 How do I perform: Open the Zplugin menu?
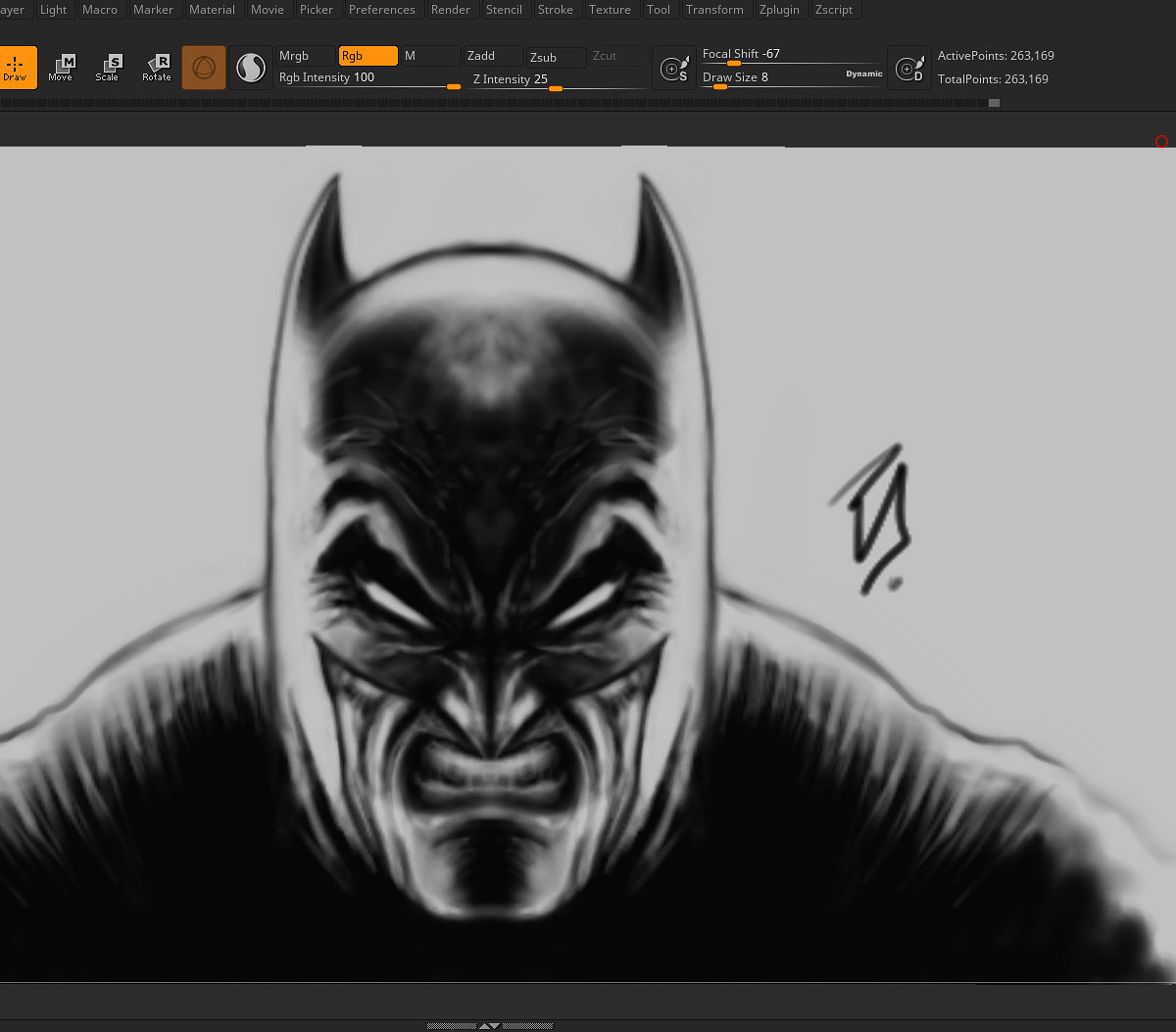pos(779,10)
